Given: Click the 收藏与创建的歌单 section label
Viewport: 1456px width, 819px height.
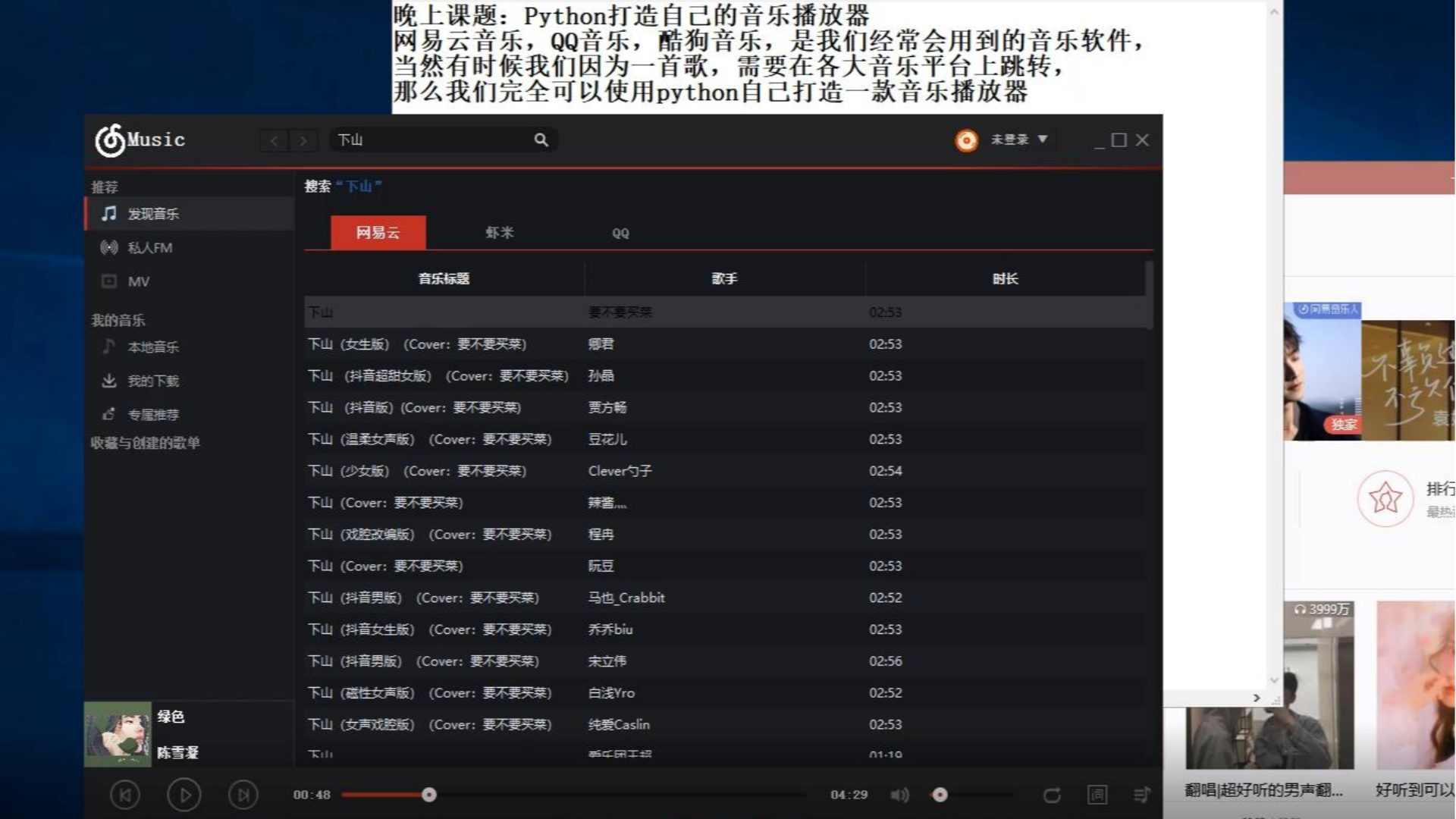Looking at the screenshot, I should point(145,443).
